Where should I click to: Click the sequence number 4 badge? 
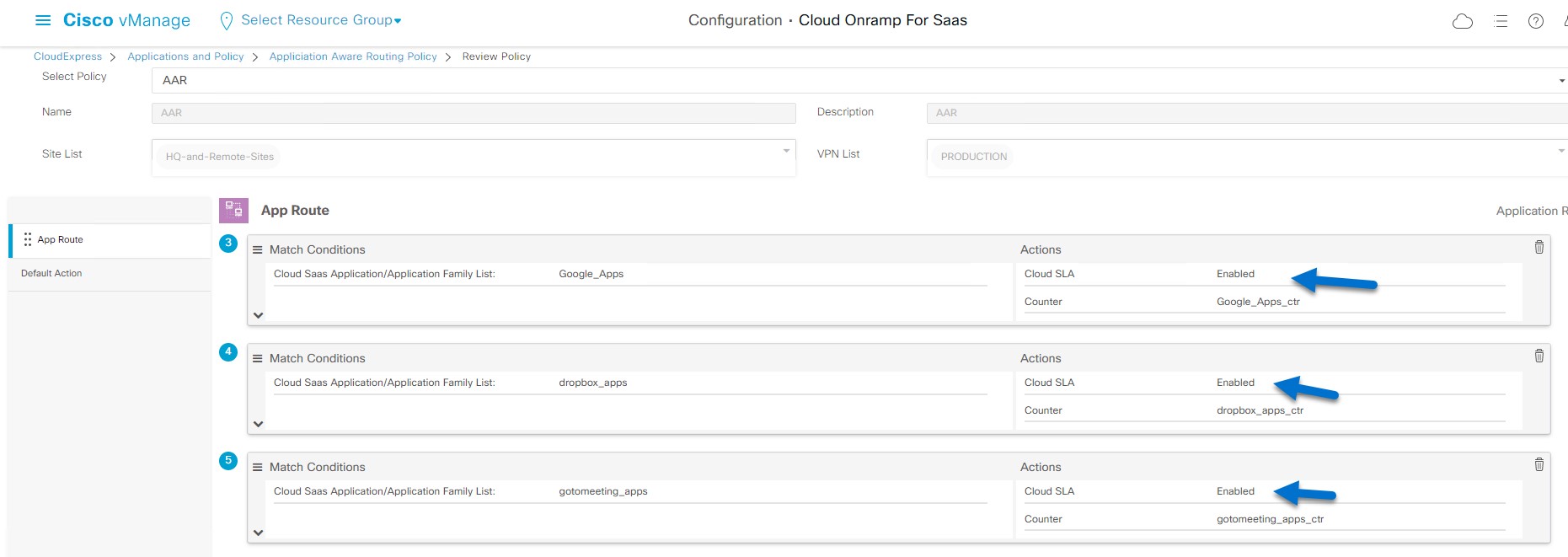[x=228, y=352]
